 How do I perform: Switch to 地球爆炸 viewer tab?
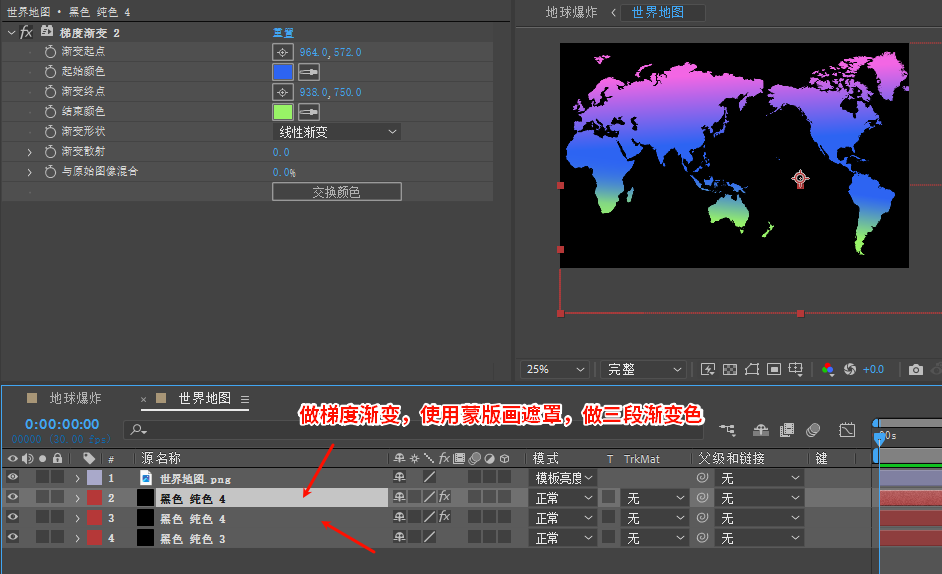click(x=571, y=12)
